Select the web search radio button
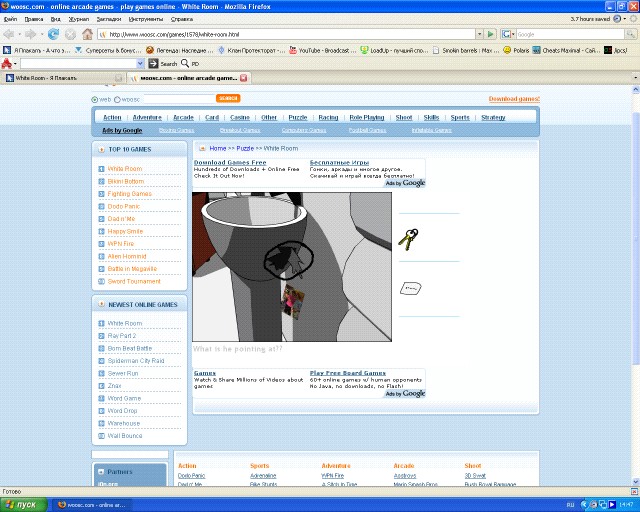The image size is (640, 512). [x=95, y=99]
